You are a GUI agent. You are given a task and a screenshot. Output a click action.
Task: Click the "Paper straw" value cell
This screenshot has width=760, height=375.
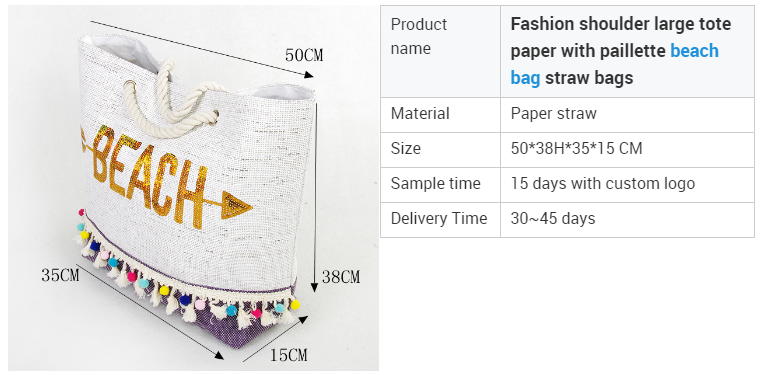627,115
